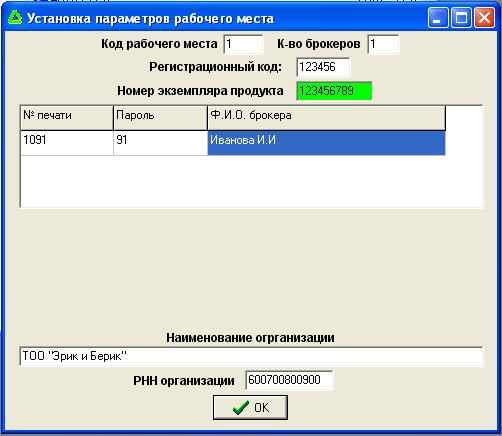Screen dimensions: 502x436
Task: Maximize the Установка параметров window
Action: pos(461,18)
